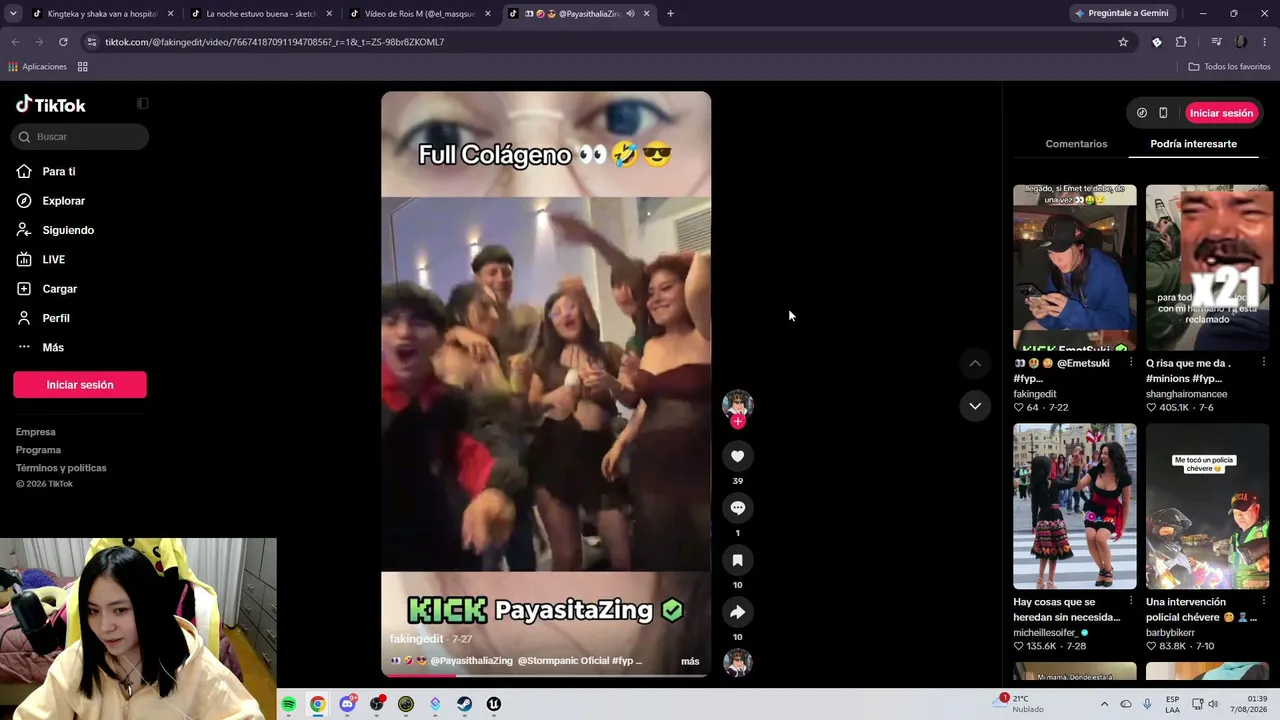Viewport: 1280px width, 720px height.
Task: Open the policía chévere video thumbnail
Action: [x=1207, y=506]
